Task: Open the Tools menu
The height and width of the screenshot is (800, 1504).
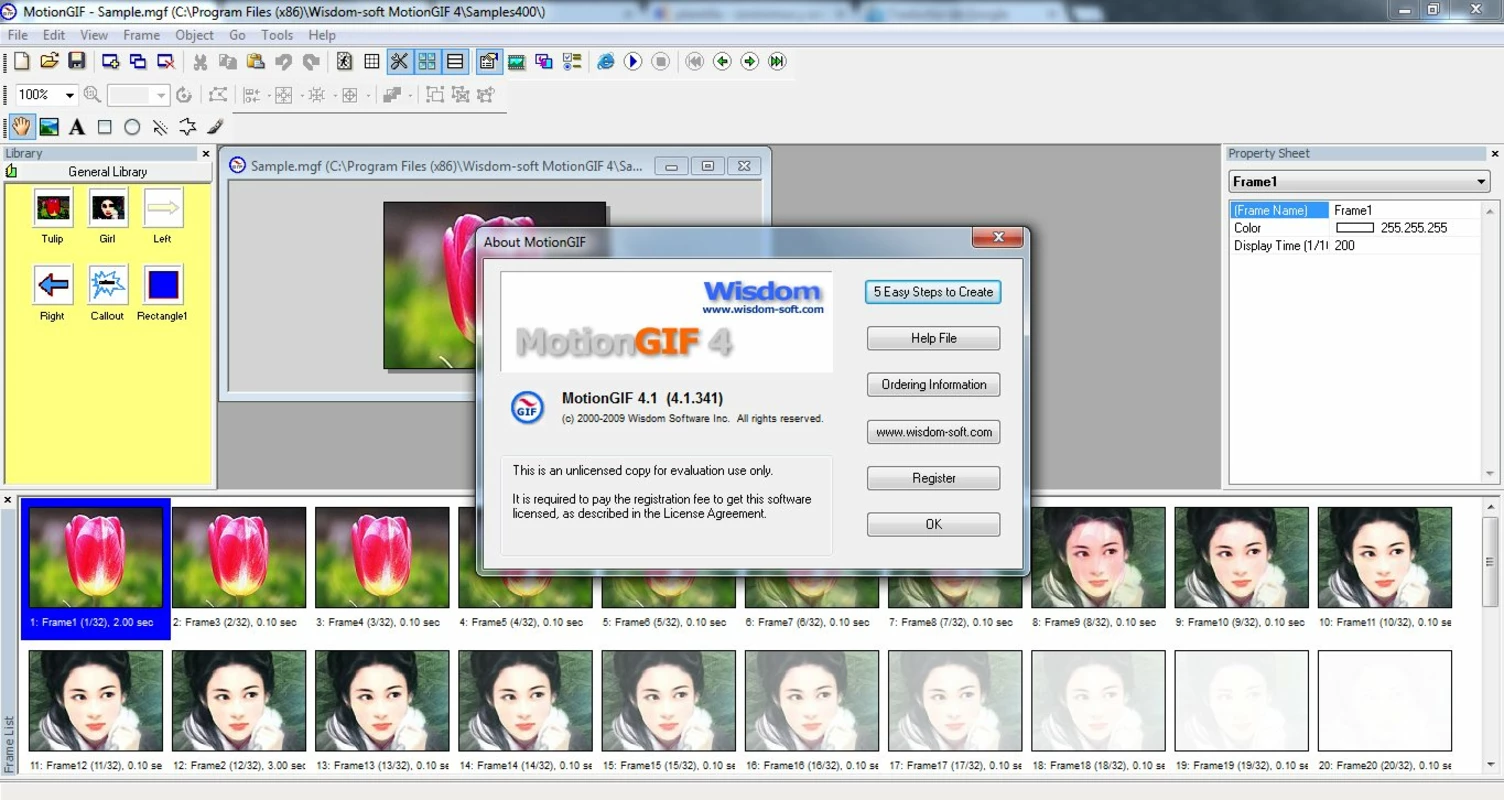Action: 277,35
